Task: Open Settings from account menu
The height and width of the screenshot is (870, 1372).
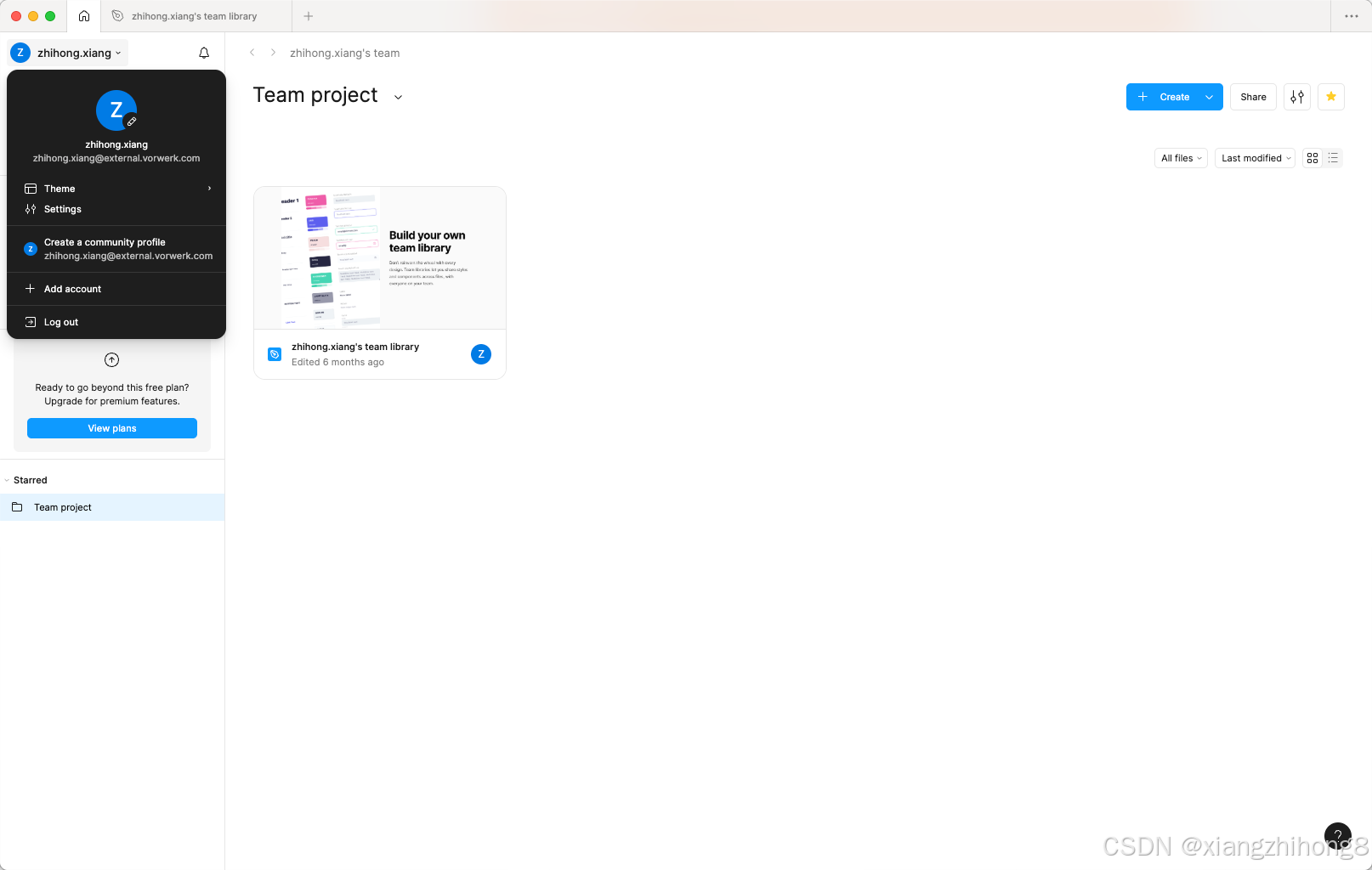Action: pos(116,209)
